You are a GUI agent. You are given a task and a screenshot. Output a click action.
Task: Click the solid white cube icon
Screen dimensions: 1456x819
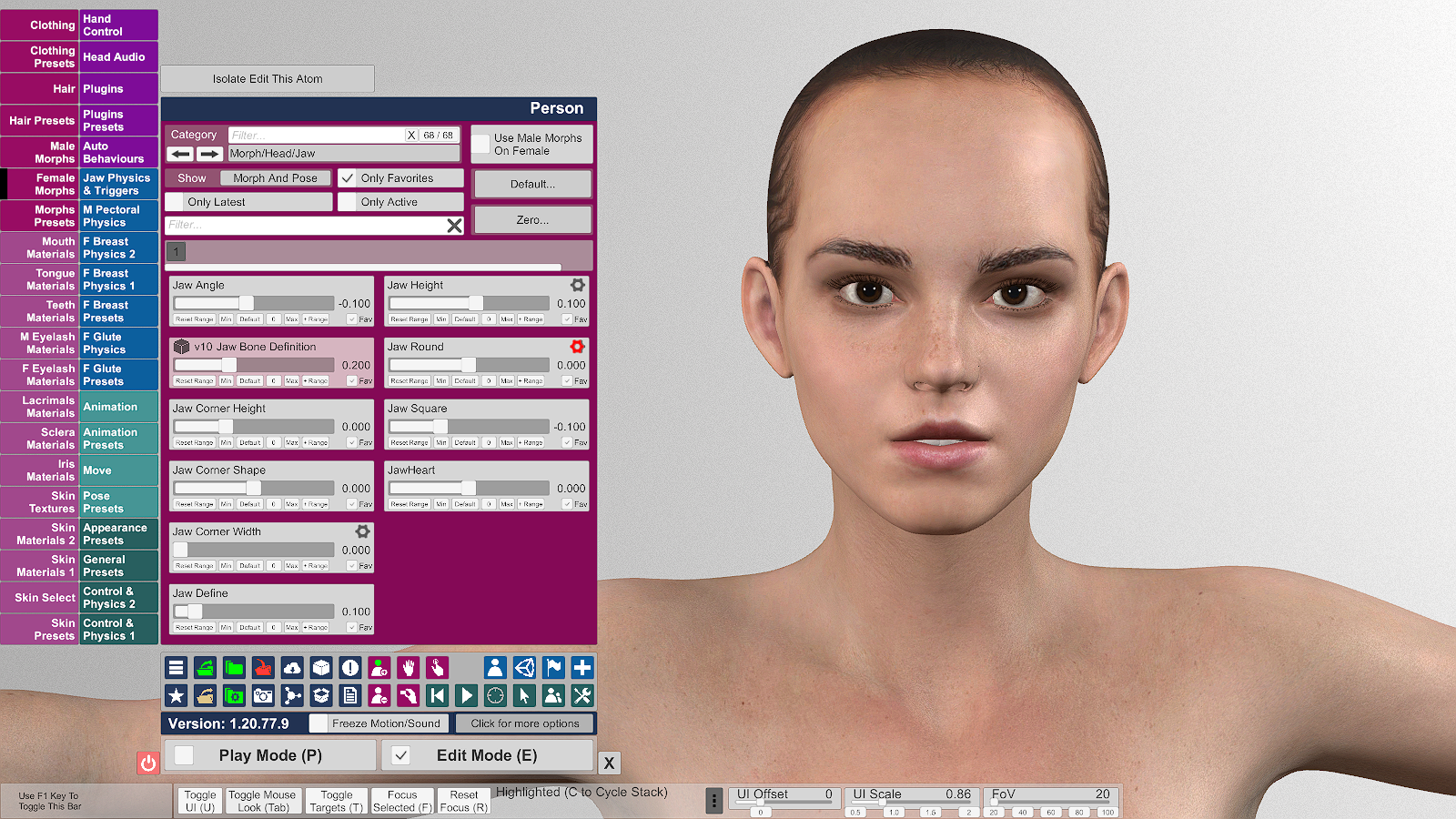click(x=322, y=668)
